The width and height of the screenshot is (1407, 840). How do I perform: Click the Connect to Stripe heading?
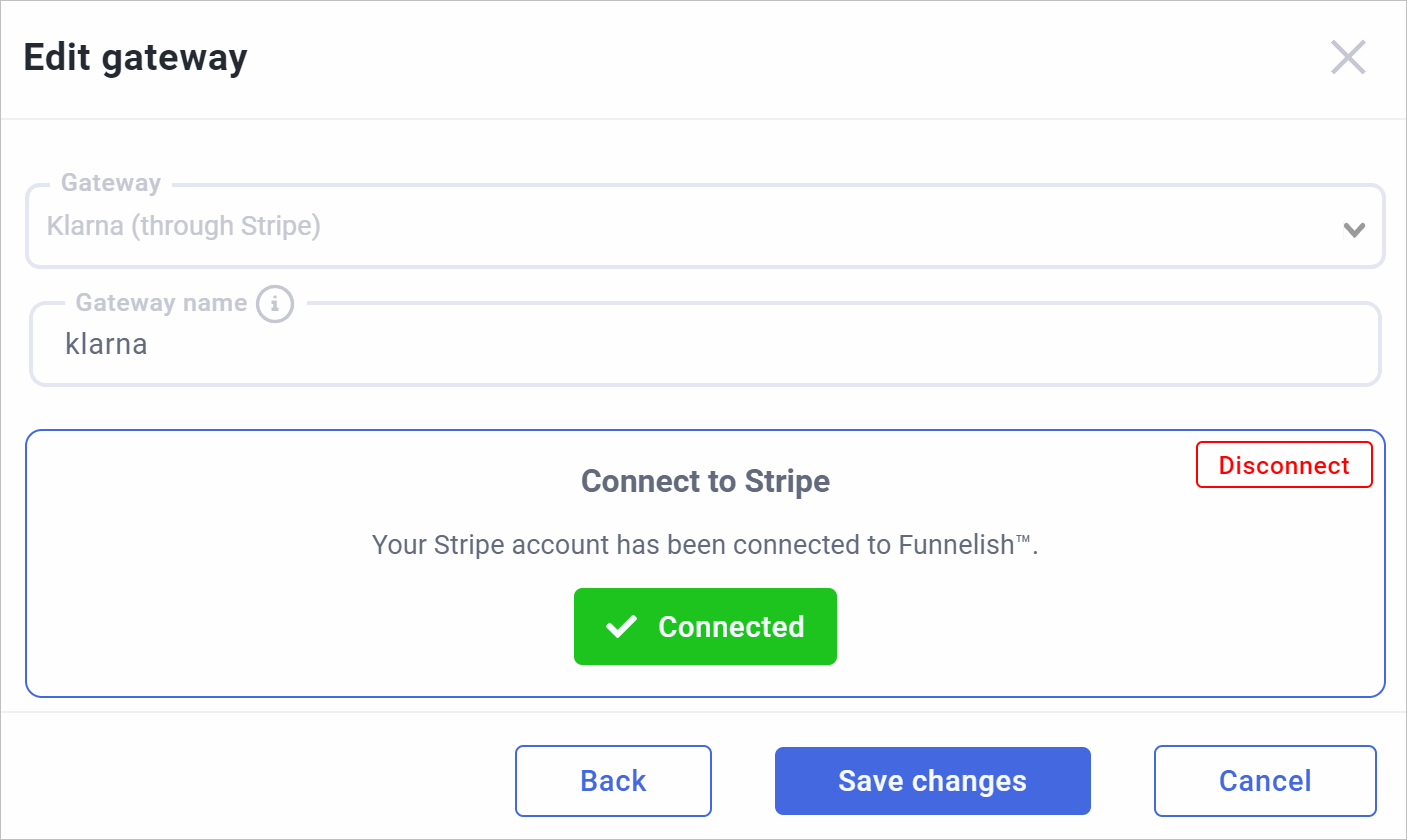coord(705,481)
